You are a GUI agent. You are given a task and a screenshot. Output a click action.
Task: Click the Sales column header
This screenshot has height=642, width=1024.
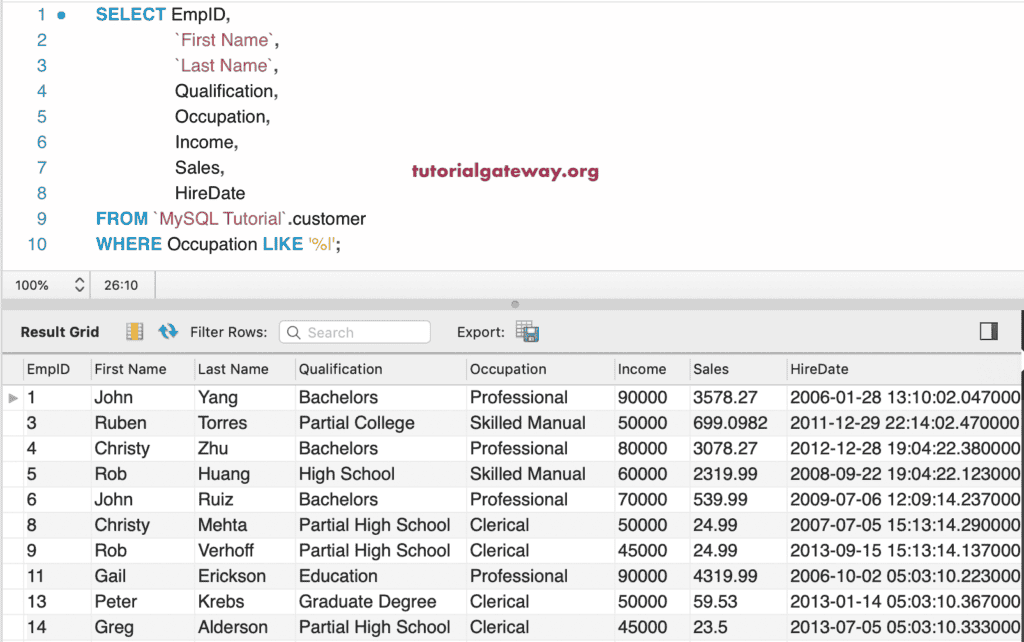pyautogui.click(x=711, y=369)
